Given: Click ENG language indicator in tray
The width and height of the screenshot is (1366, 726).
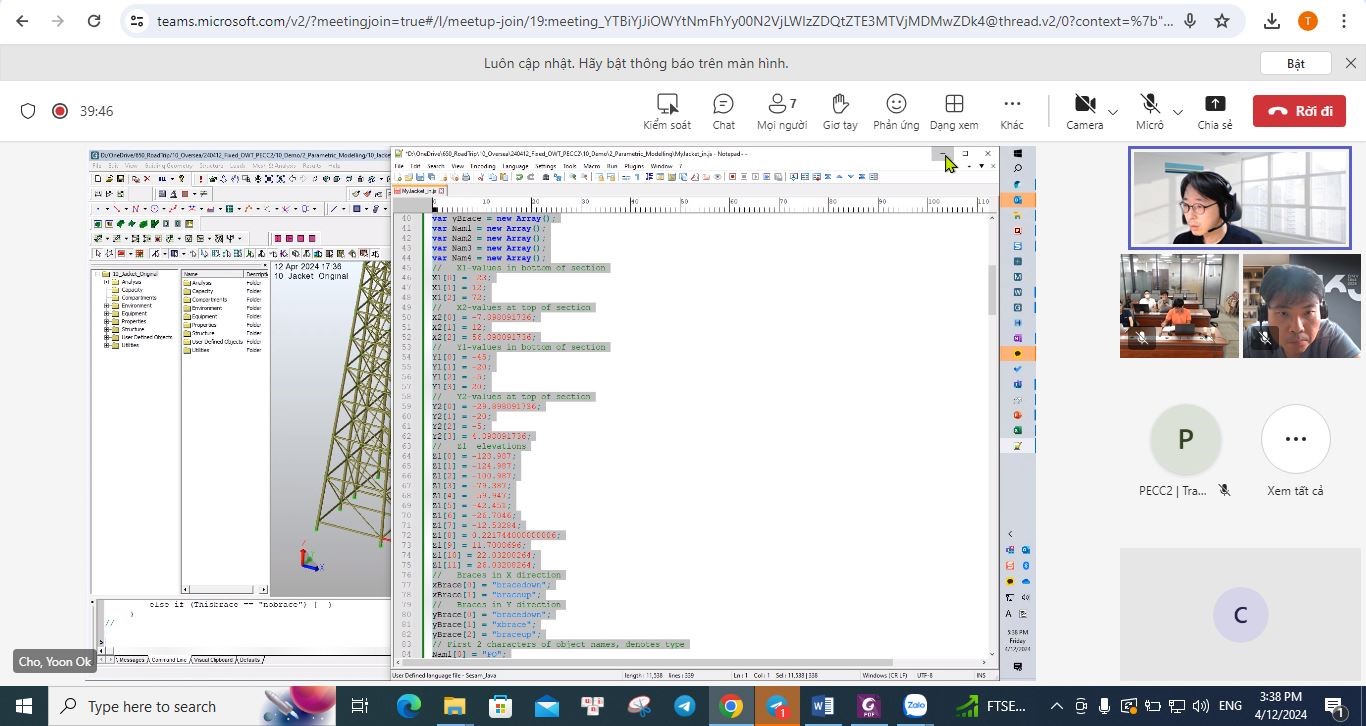Looking at the screenshot, I should [1230, 706].
